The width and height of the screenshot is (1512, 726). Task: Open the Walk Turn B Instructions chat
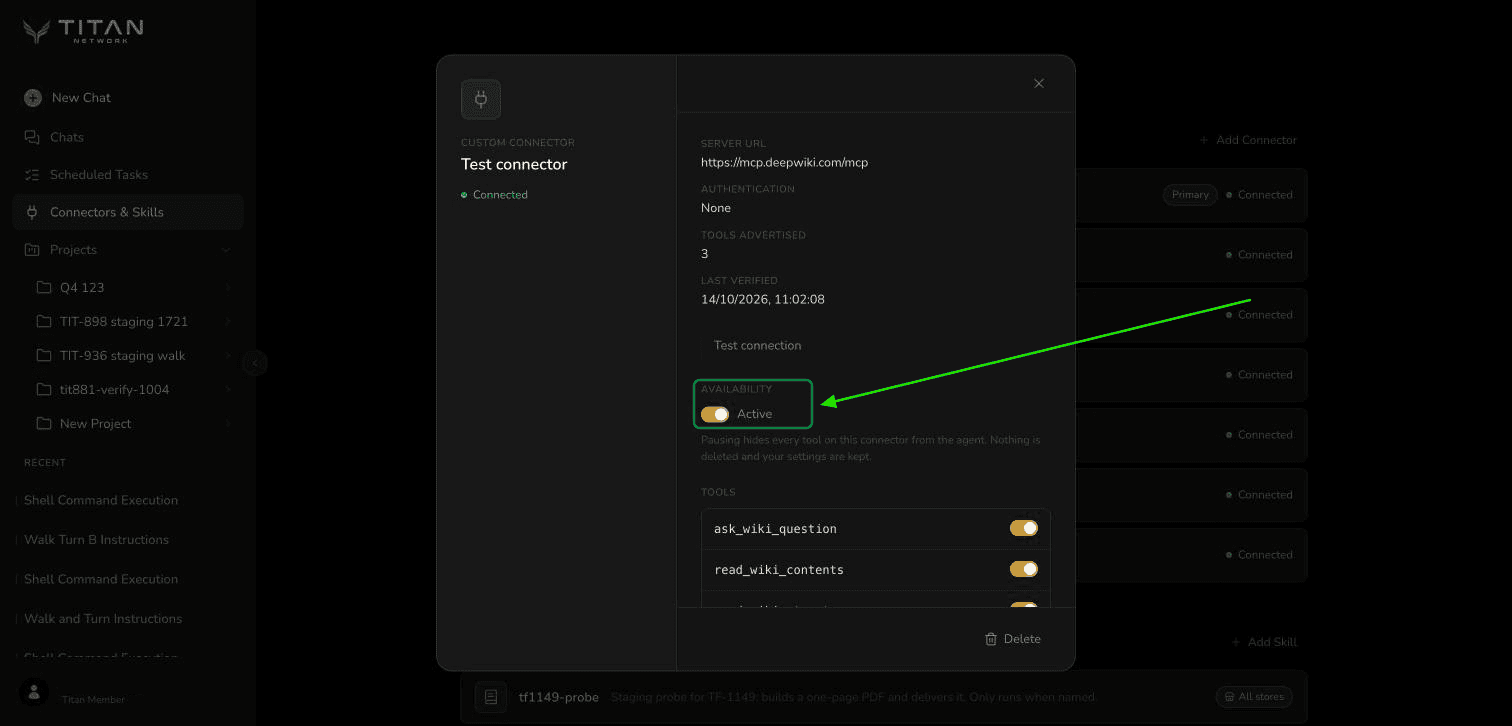click(97, 540)
